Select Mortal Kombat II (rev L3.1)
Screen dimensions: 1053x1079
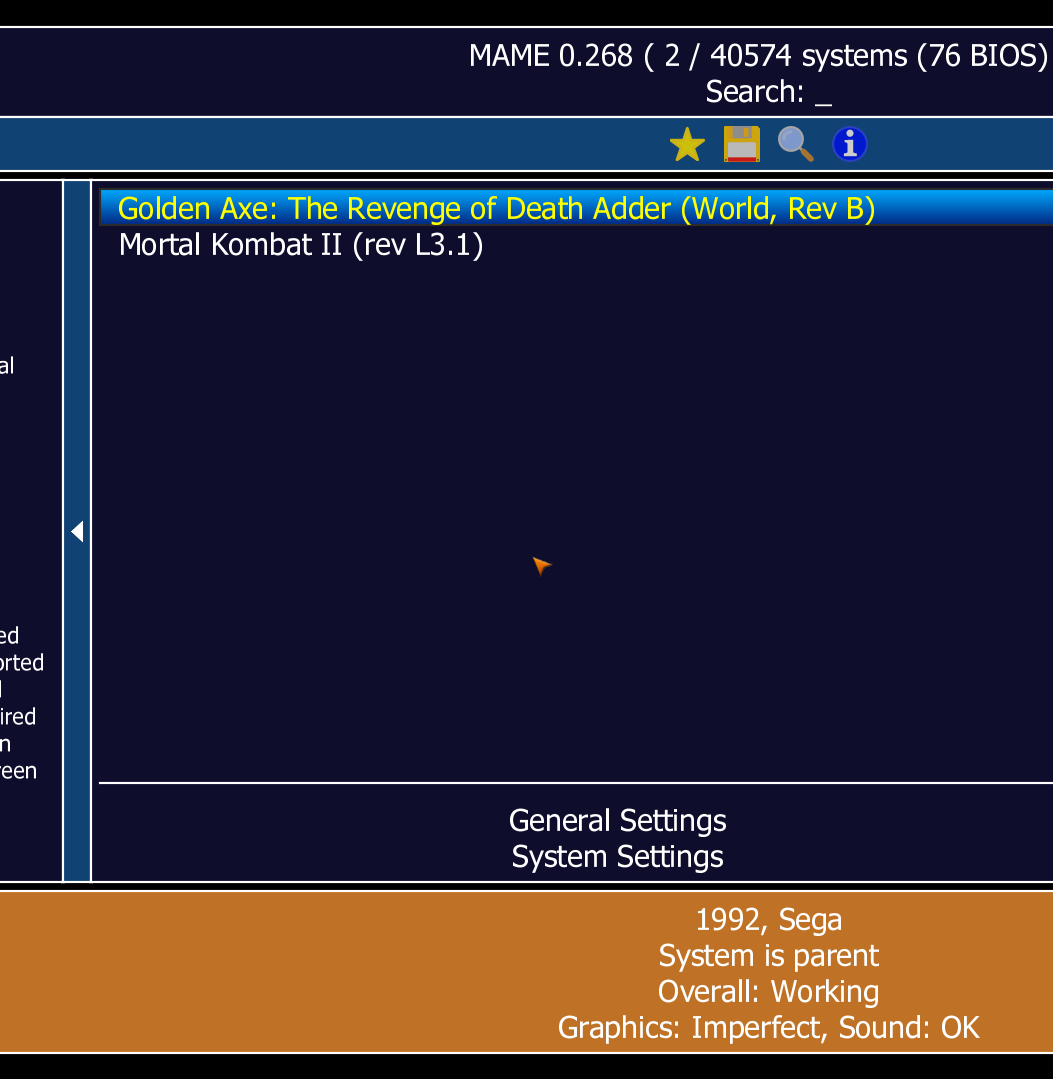click(x=577, y=245)
